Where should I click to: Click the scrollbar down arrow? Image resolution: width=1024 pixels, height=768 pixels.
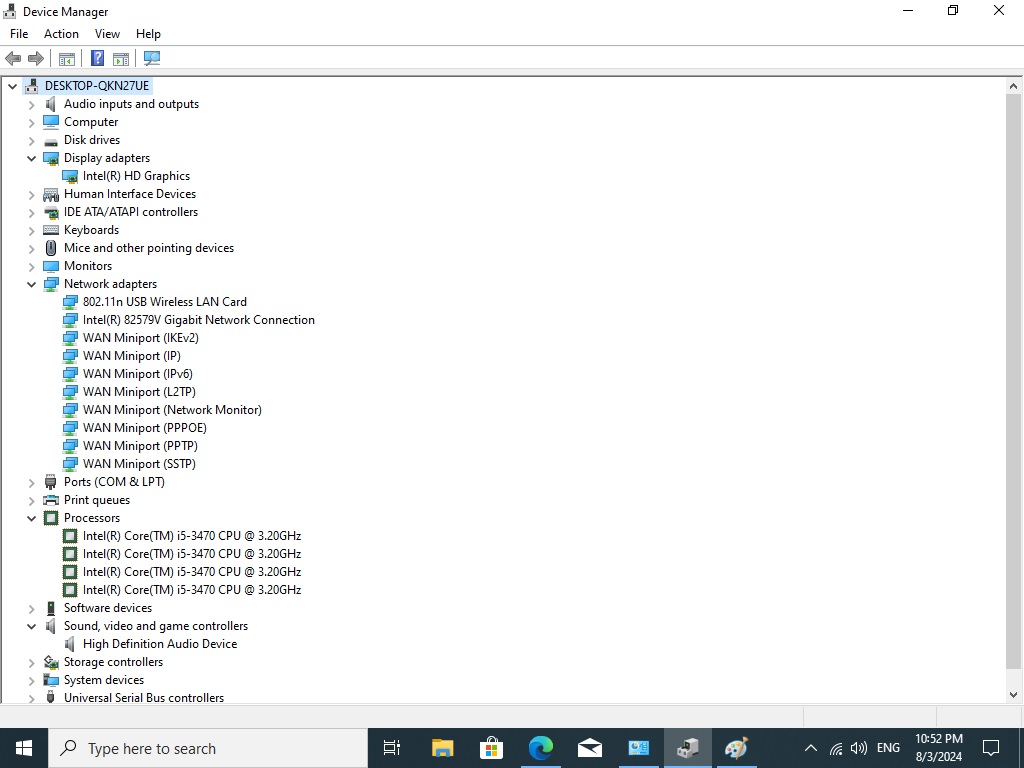(1013, 695)
